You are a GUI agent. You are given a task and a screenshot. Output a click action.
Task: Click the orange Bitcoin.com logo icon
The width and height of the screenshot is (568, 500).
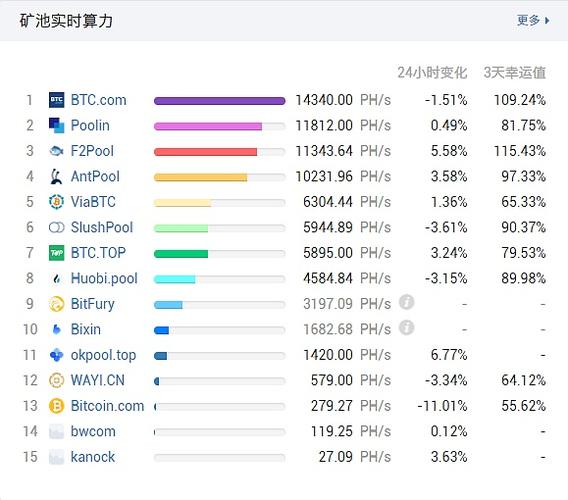point(57,406)
